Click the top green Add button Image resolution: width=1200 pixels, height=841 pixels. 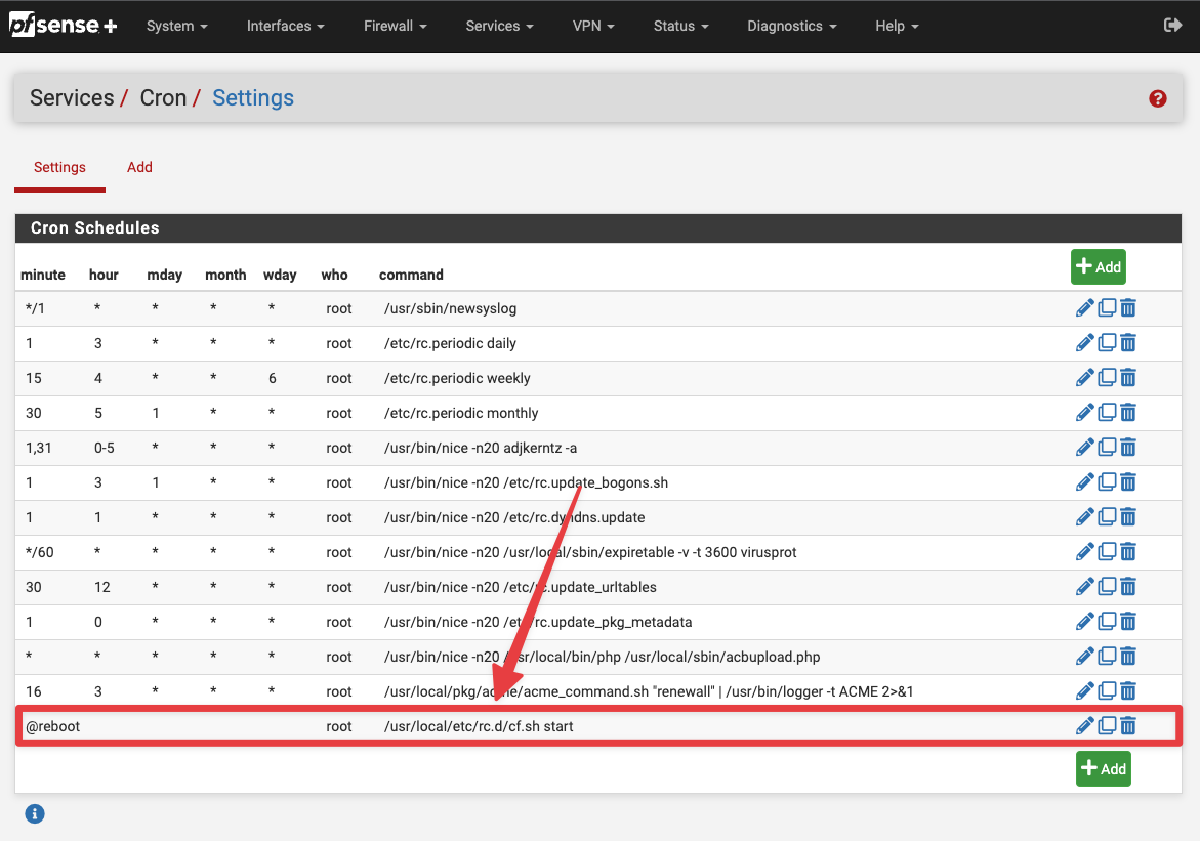[x=1098, y=267]
